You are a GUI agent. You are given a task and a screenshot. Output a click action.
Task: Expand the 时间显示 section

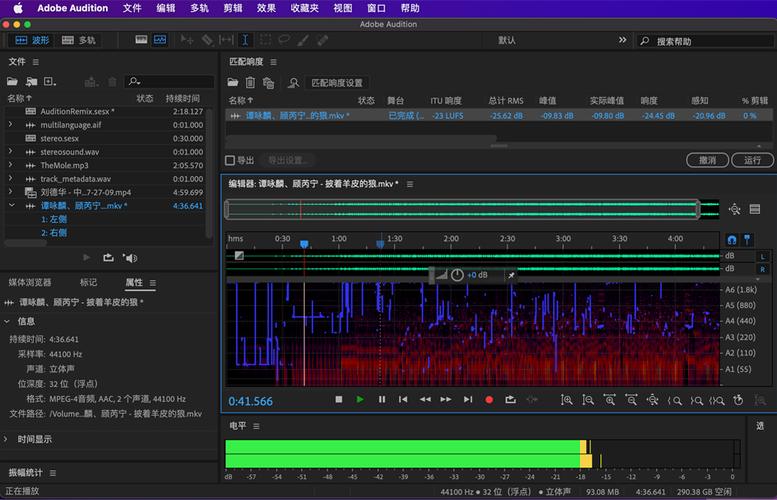pos(9,439)
